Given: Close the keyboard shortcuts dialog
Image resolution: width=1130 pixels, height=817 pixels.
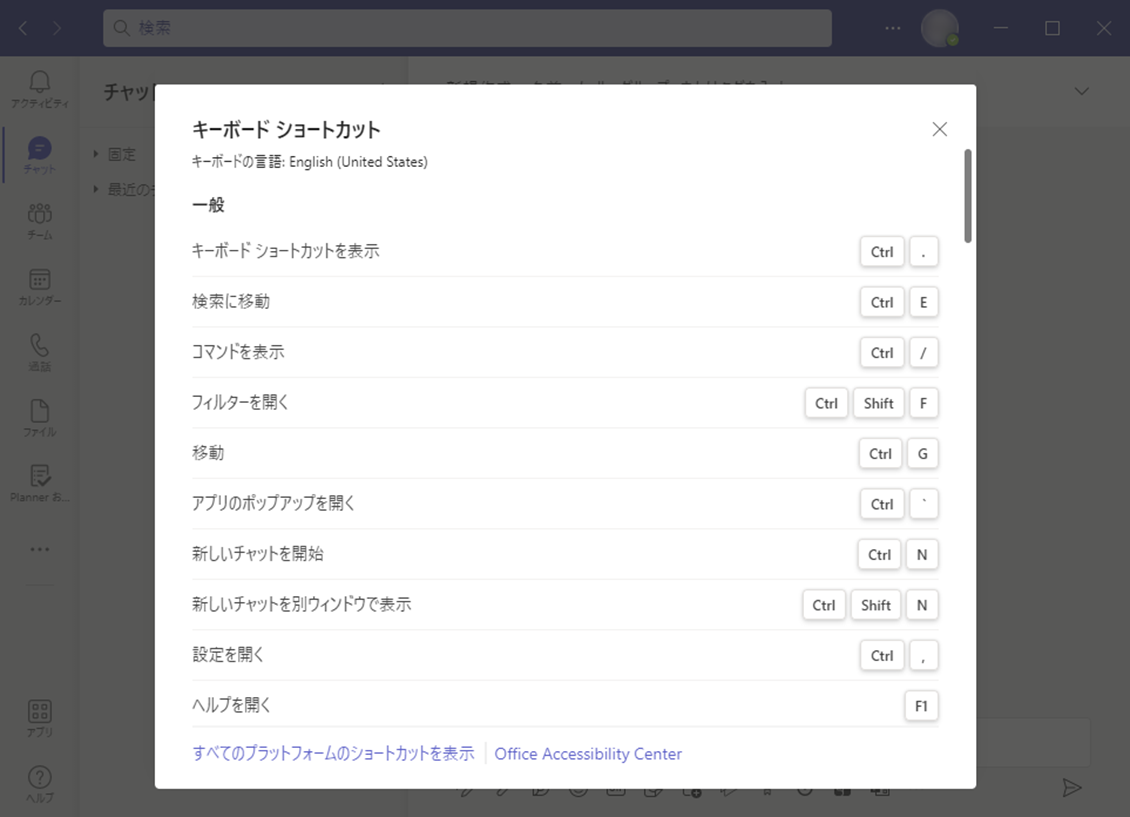Looking at the screenshot, I should pos(939,129).
